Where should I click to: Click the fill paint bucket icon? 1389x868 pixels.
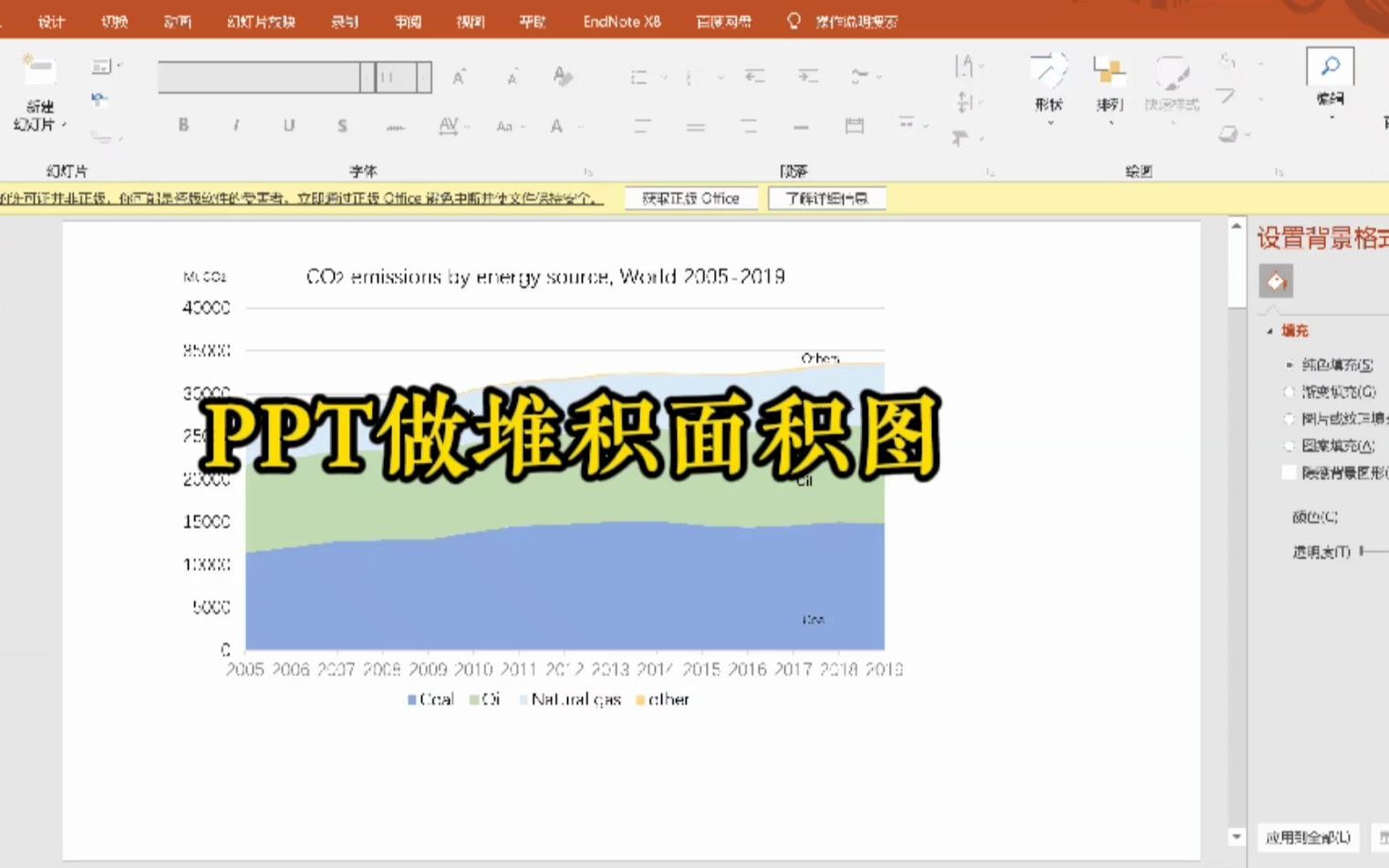[1276, 281]
